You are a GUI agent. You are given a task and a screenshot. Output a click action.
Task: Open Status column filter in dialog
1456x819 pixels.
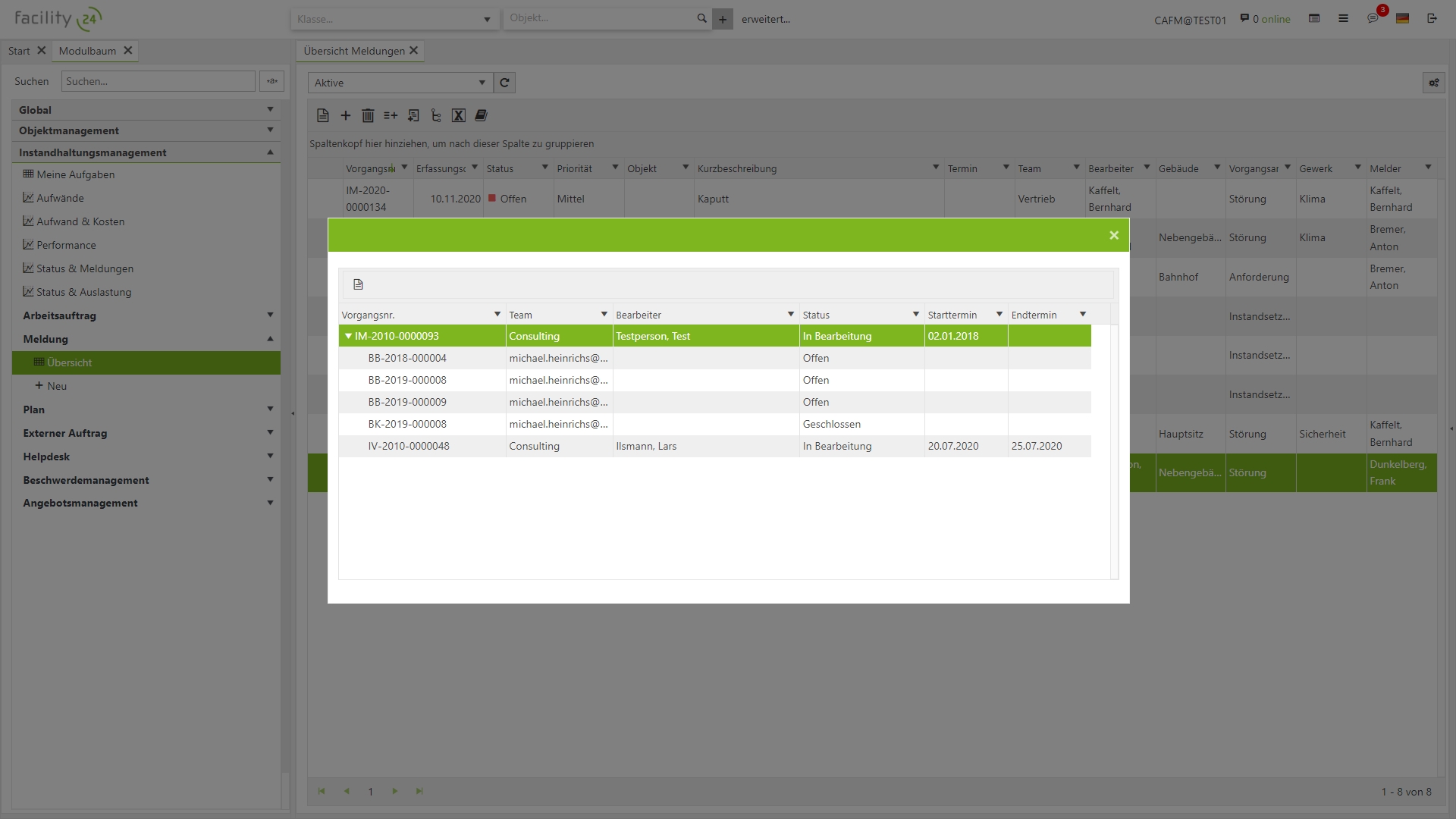pos(915,315)
